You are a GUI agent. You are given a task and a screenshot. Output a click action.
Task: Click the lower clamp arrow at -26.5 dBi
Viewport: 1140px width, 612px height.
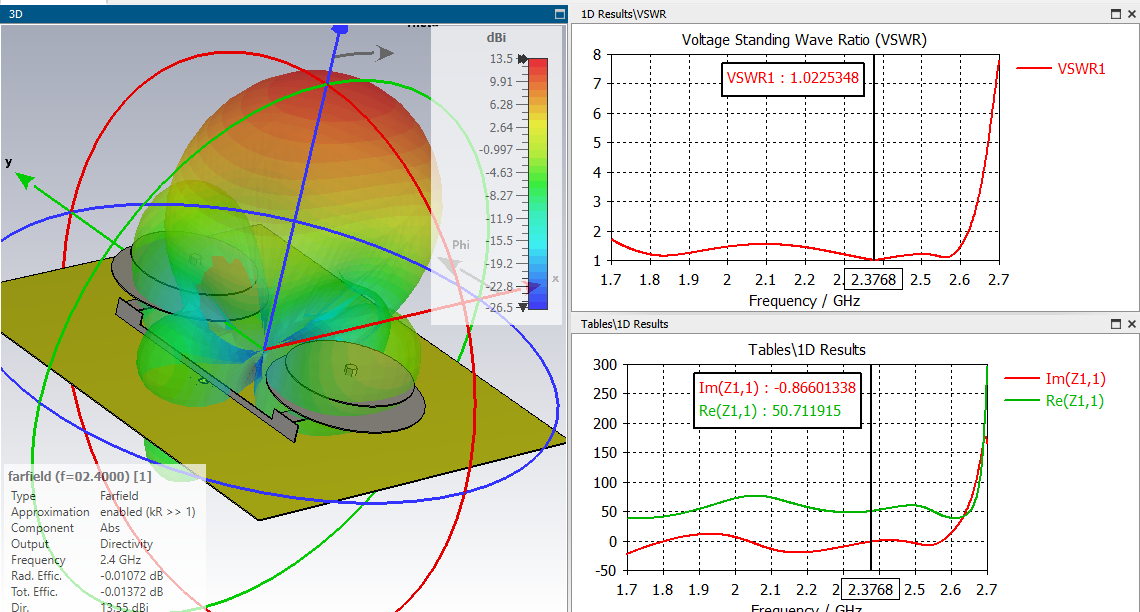[522, 307]
